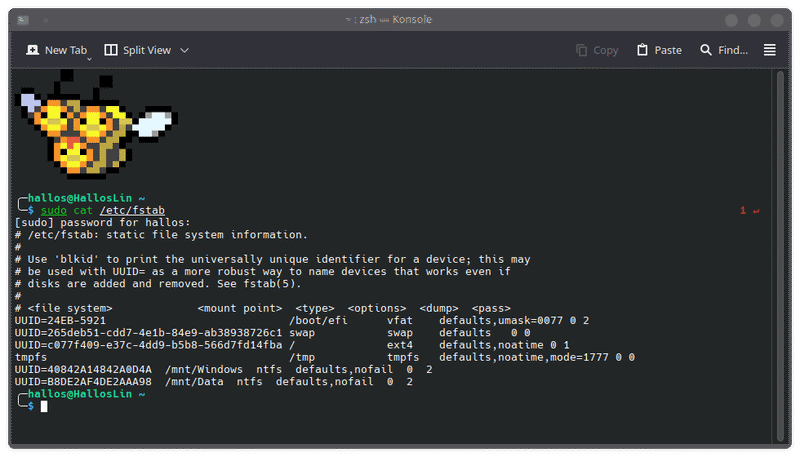Toggle the pin dot in title bar
This screenshot has height=457, width=800.
click(x=45, y=19)
